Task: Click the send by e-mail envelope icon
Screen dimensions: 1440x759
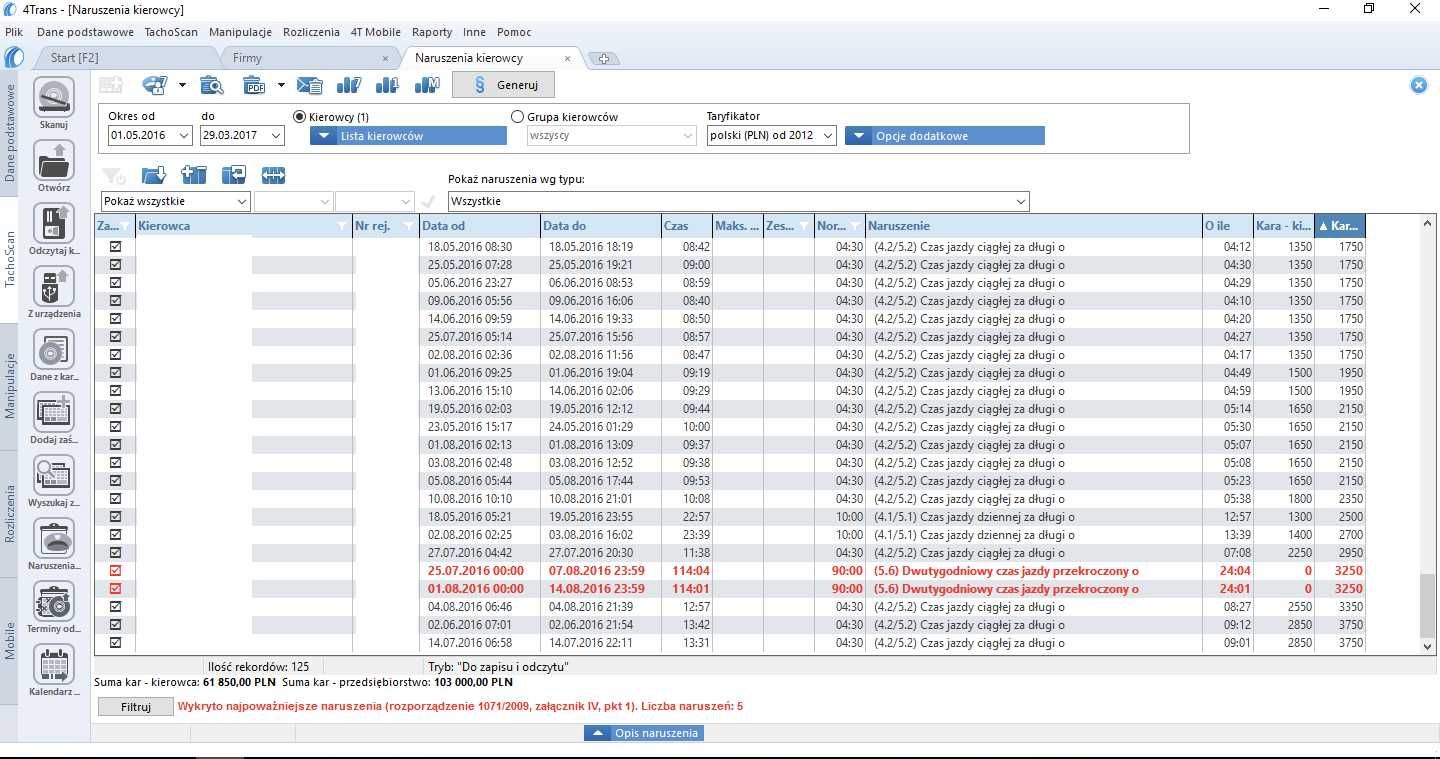Action: [x=310, y=85]
